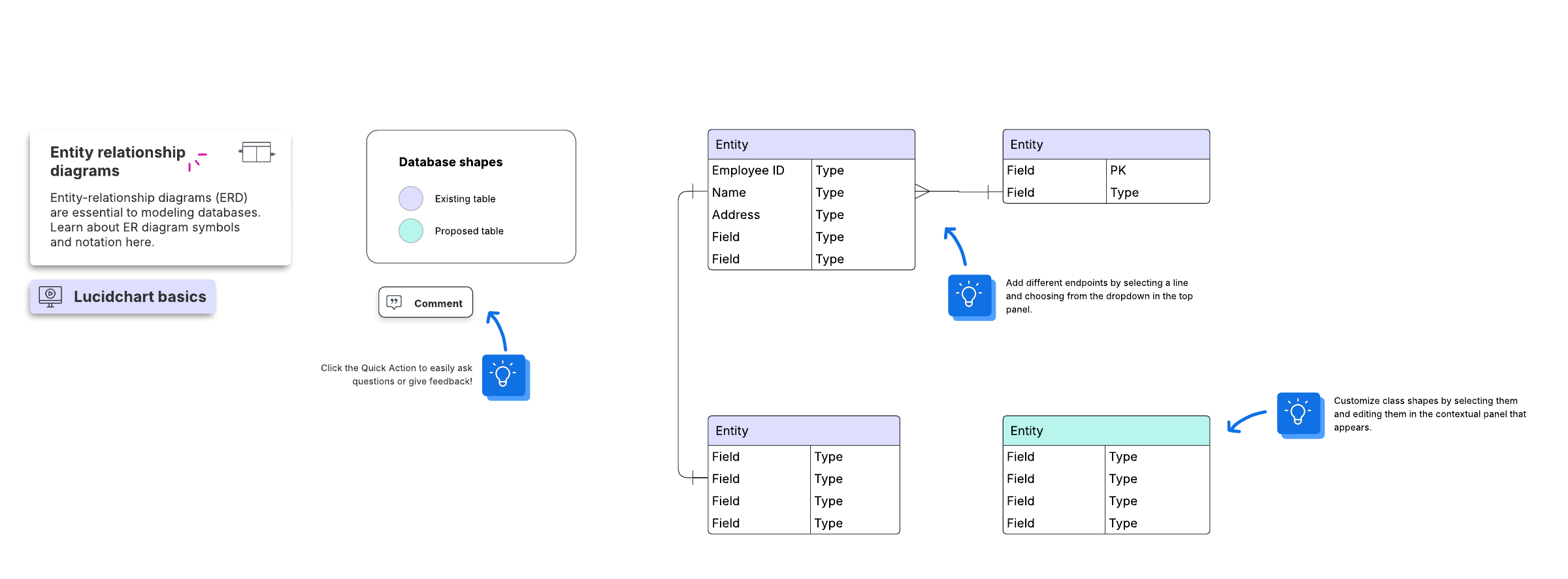Click the ERD description paragraph in the title card
This screenshot has width=1568, height=579.
tap(155, 220)
